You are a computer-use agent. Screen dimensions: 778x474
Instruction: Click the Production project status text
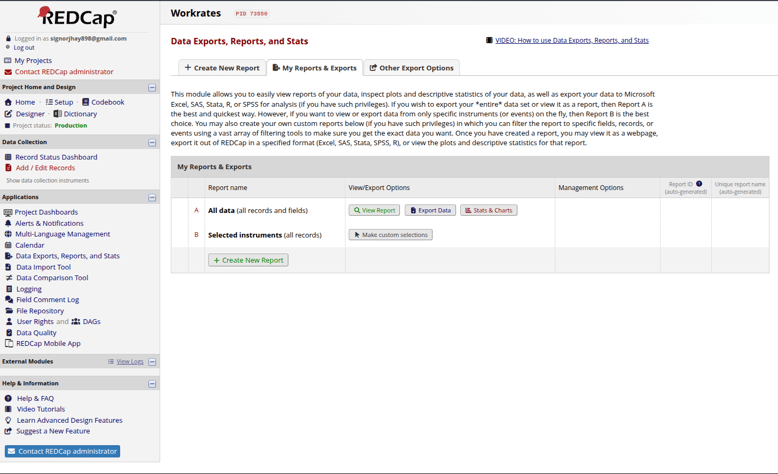[x=71, y=126]
